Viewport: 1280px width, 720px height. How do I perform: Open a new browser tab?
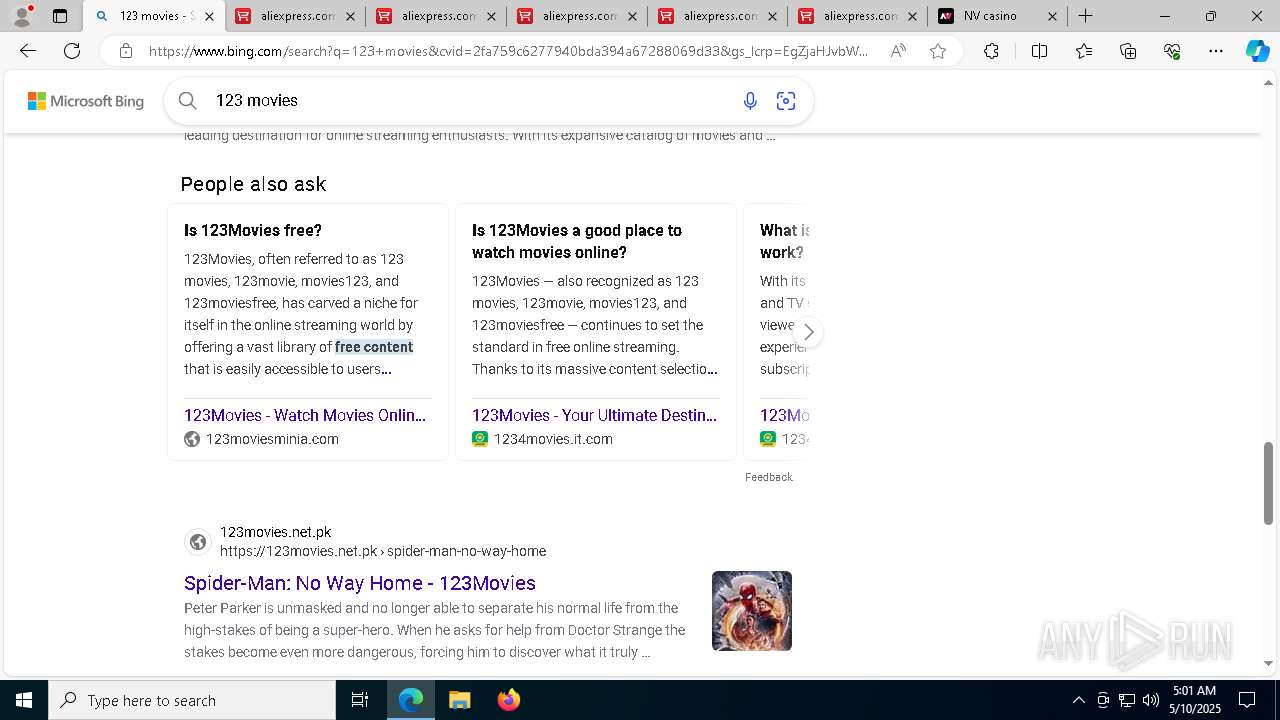1085,16
